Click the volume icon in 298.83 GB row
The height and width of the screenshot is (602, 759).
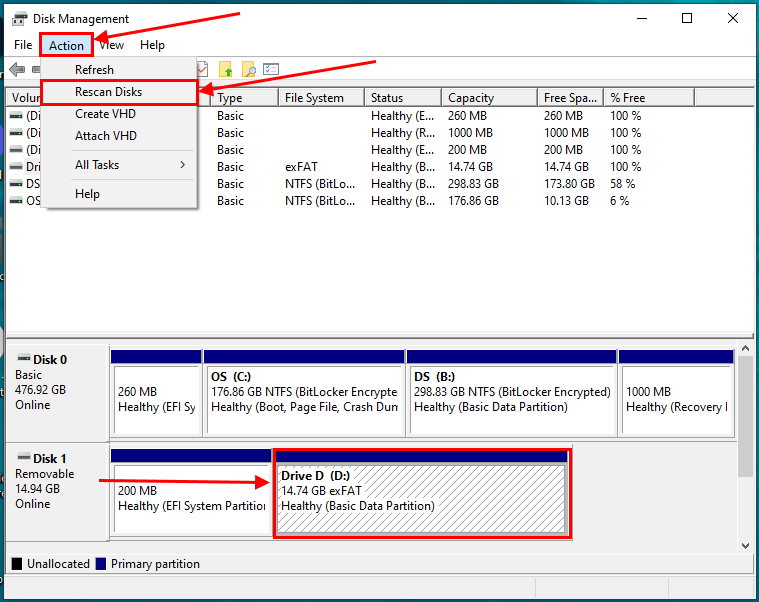point(16,183)
